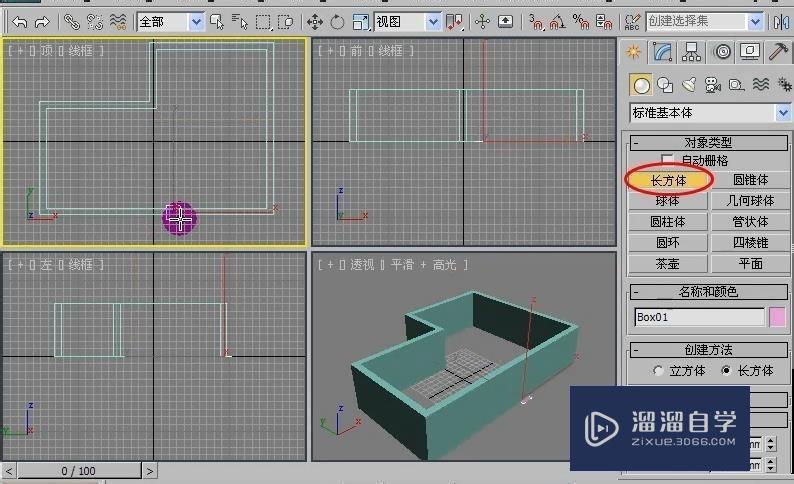Select the Cameras category icon
Image resolution: width=794 pixels, height=484 pixels.
pyautogui.click(x=712, y=85)
